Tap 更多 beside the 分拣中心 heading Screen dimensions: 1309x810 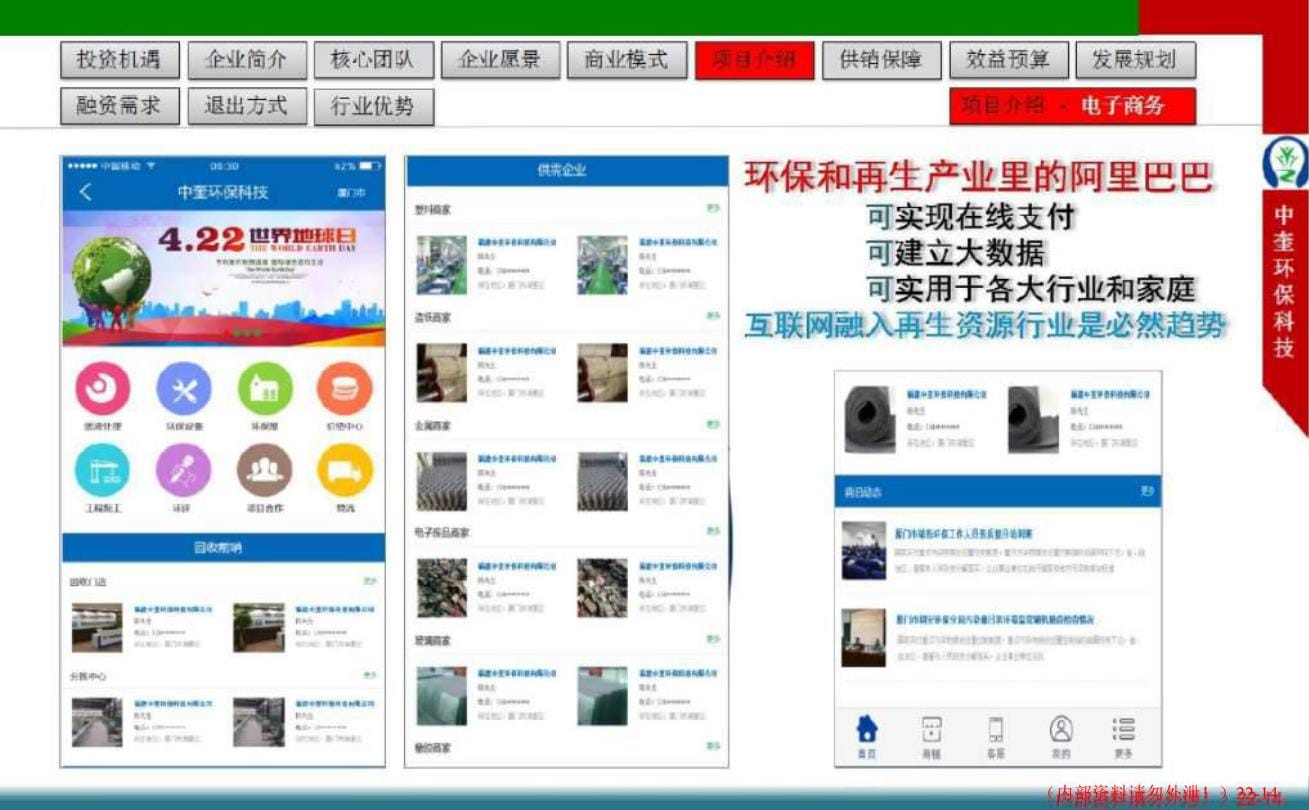pos(370,676)
